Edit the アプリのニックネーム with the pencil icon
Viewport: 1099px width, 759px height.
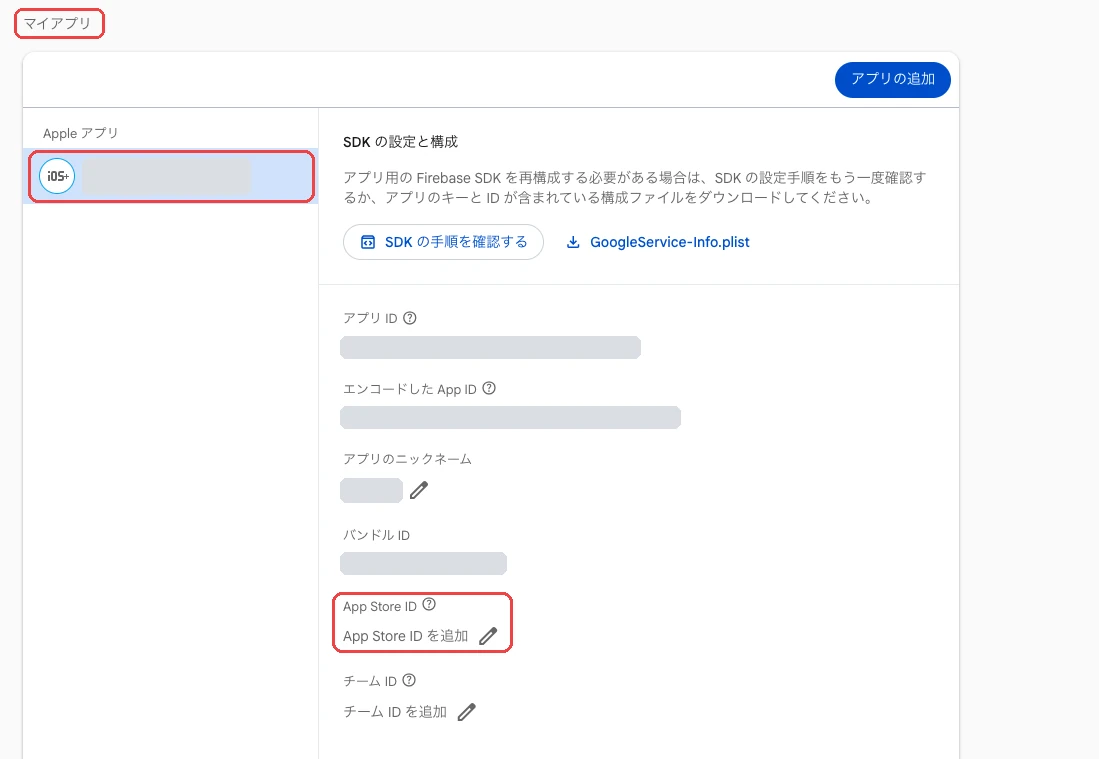point(418,491)
